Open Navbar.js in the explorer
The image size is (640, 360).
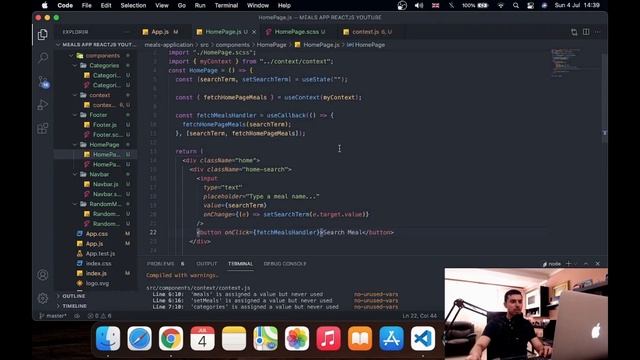[105, 184]
